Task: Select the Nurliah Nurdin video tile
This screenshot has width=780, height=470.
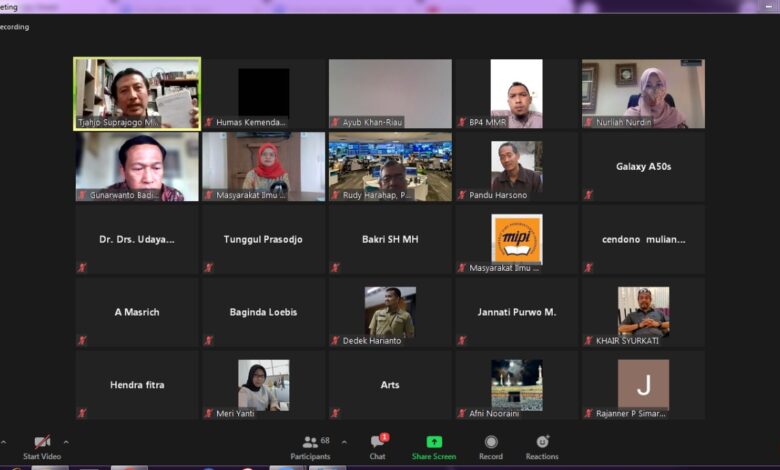Action: (x=643, y=93)
